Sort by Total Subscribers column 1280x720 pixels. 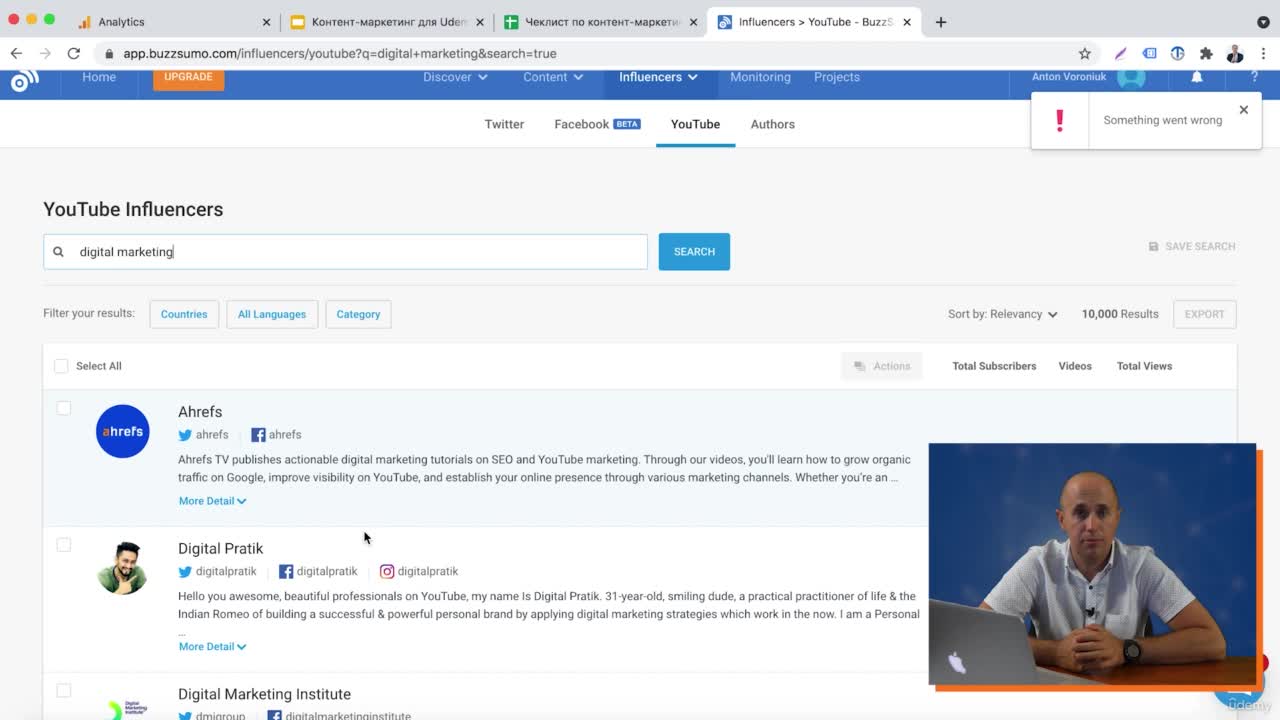point(994,366)
